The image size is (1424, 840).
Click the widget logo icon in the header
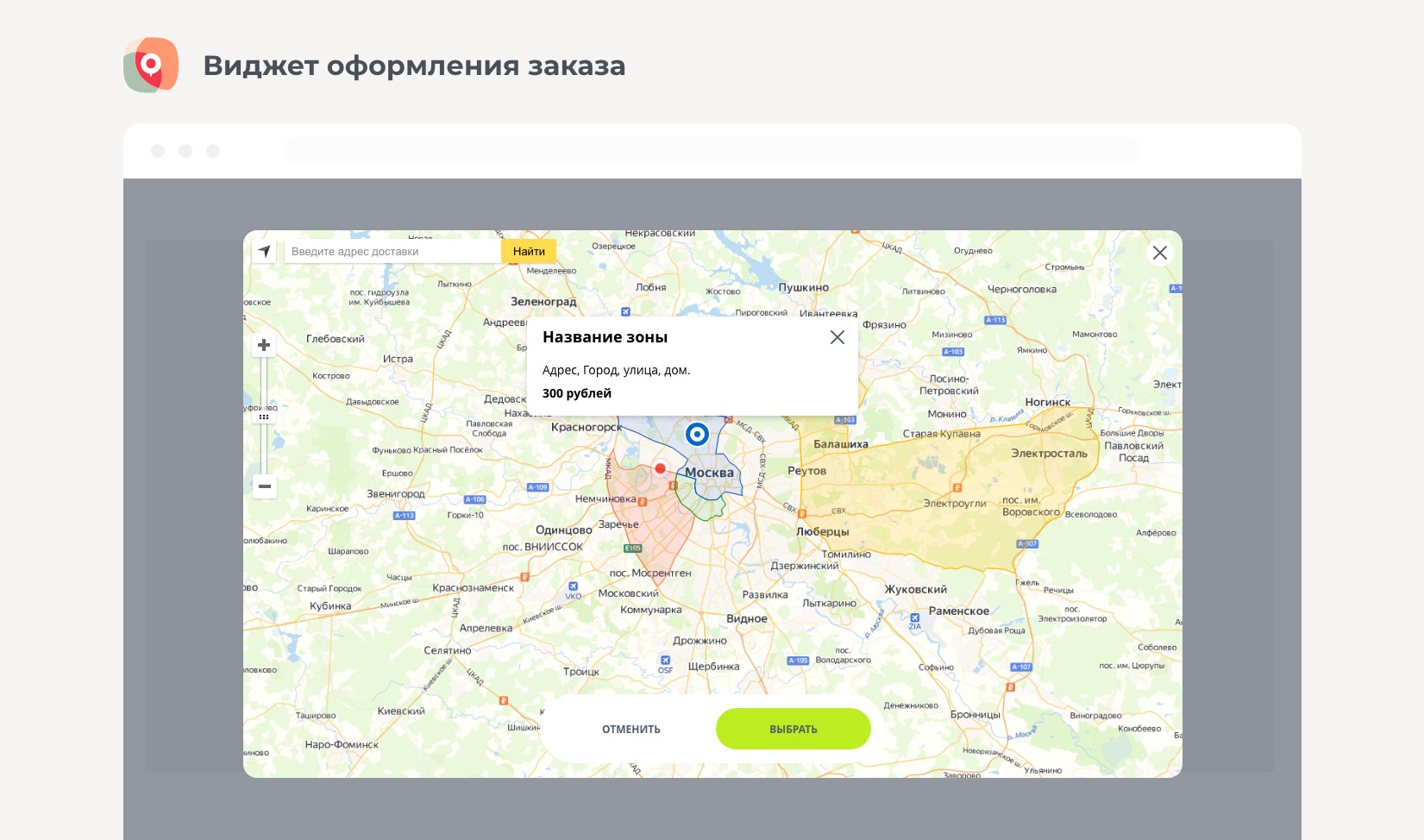click(x=151, y=65)
